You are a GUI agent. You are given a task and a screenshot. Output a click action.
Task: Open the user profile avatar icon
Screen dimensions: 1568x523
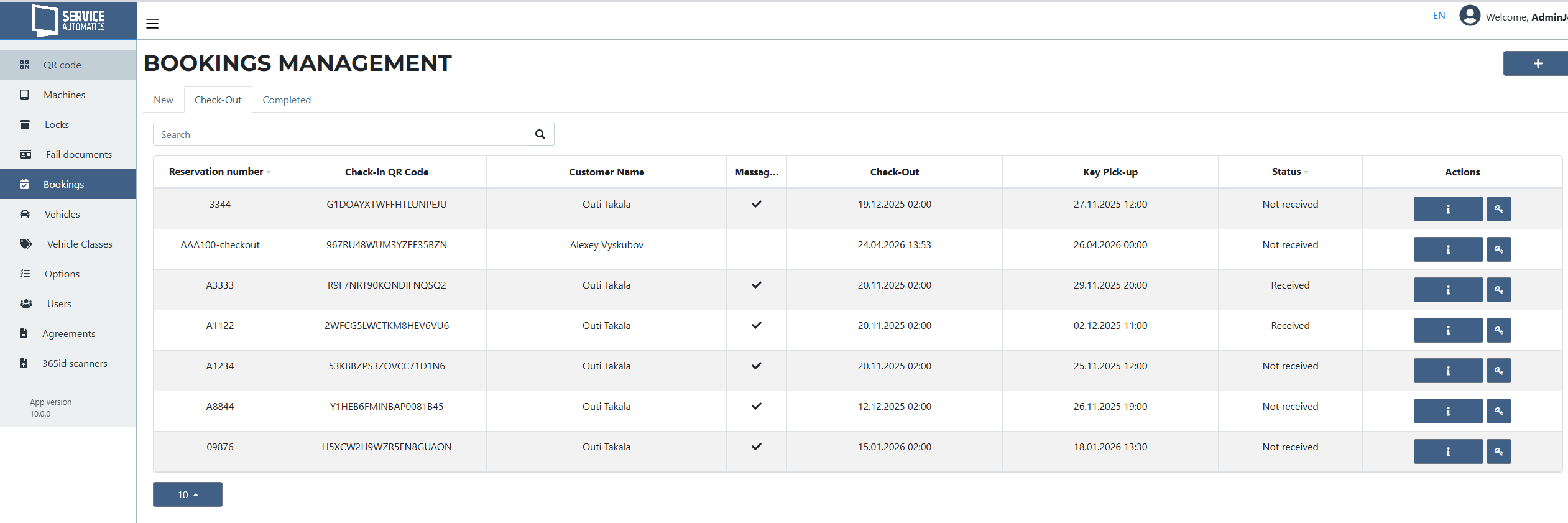tap(1470, 16)
